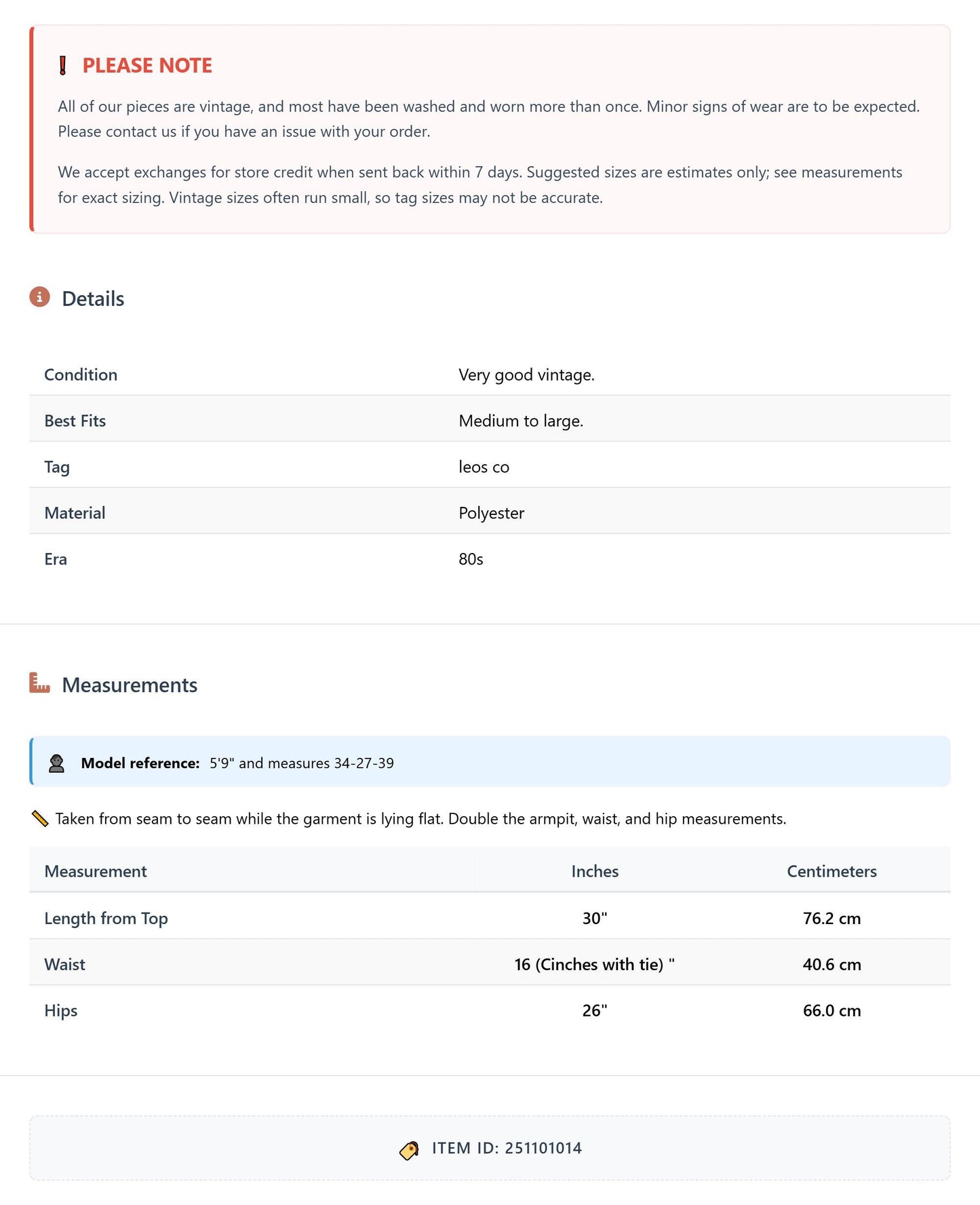Image resolution: width=980 pixels, height=1205 pixels.
Task: Click the Details info circle icon
Action: coord(40,297)
